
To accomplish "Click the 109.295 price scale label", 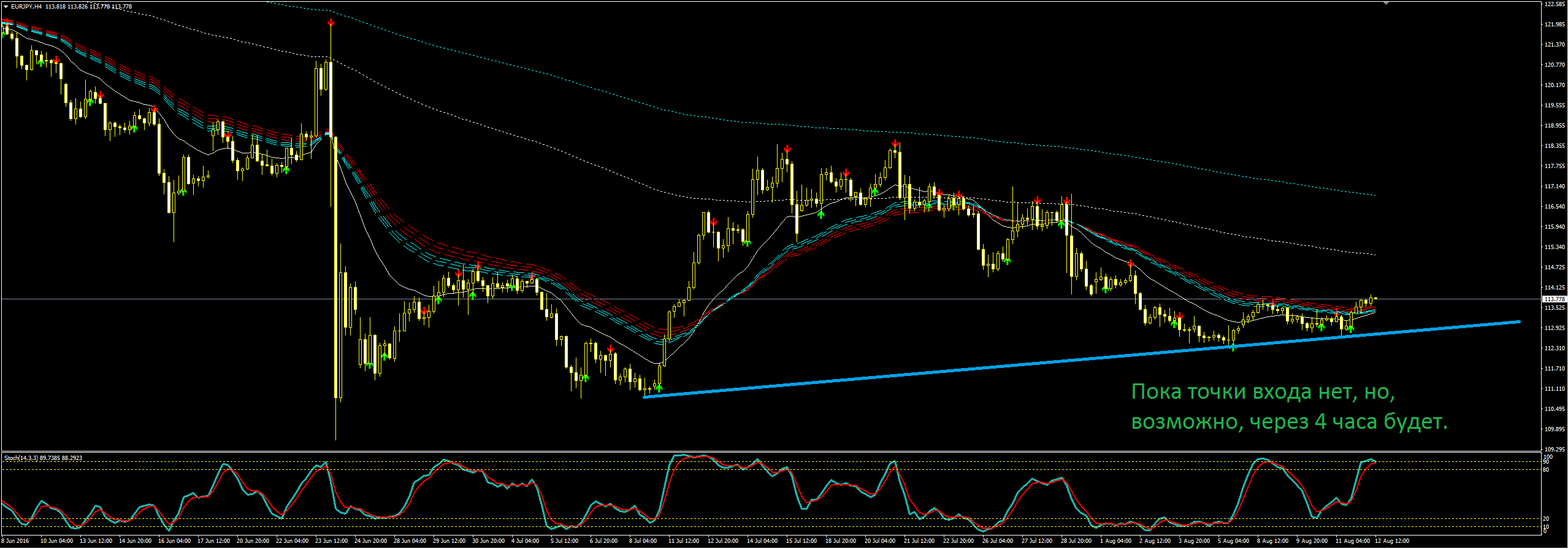I will 1555,450.
